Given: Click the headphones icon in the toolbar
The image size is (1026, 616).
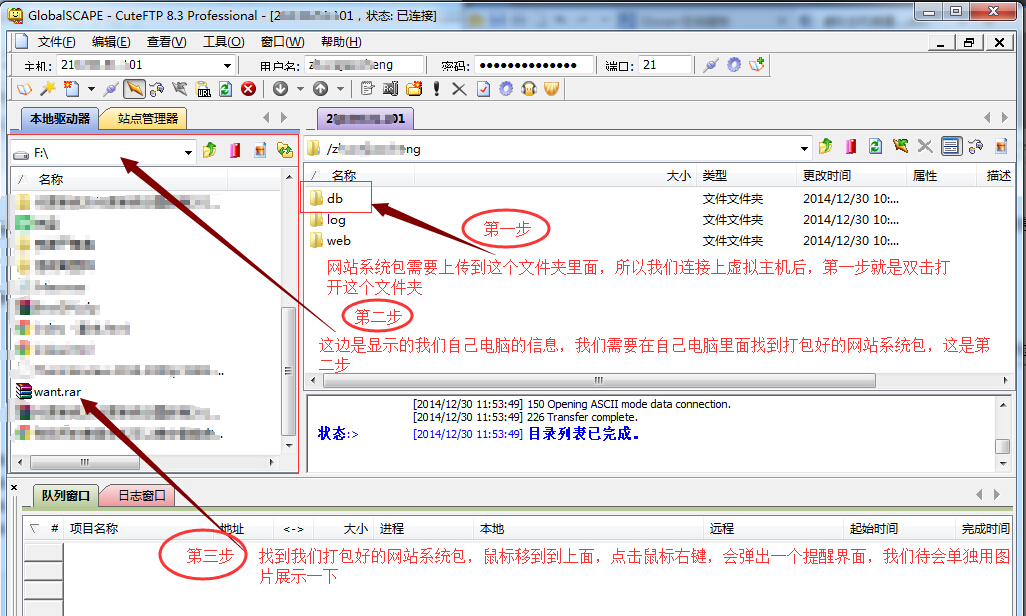Looking at the screenshot, I should tap(529, 88).
